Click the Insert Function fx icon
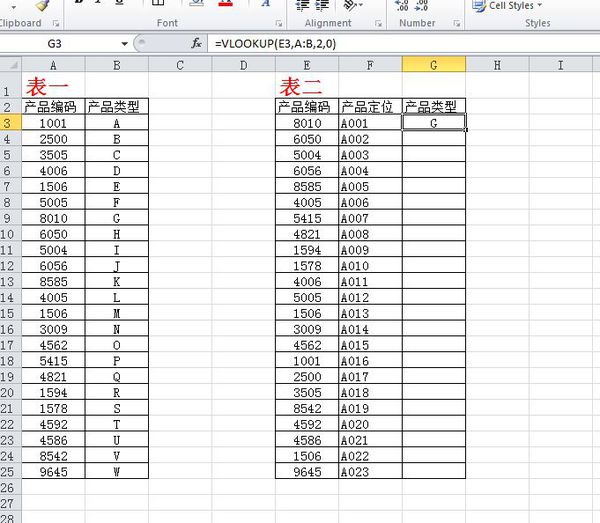 (x=197, y=43)
